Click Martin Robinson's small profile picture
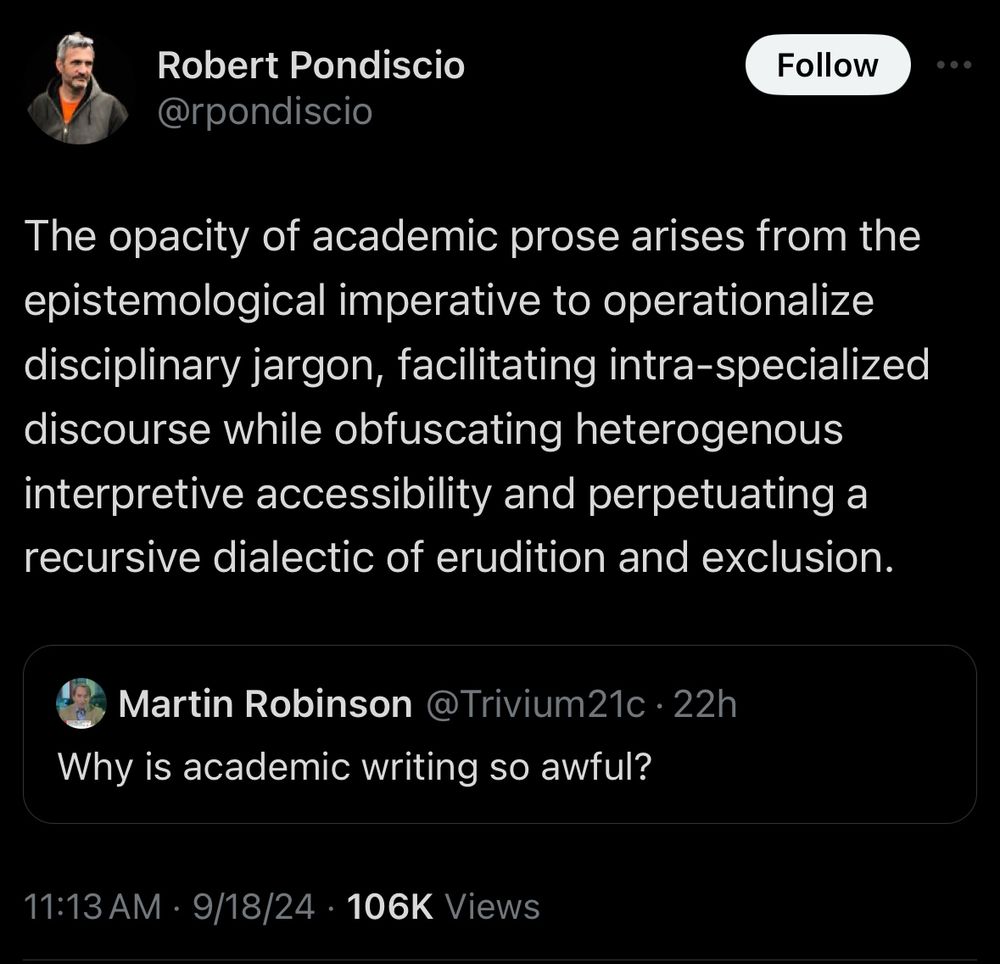 pyautogui.click(x=81, y=703)
